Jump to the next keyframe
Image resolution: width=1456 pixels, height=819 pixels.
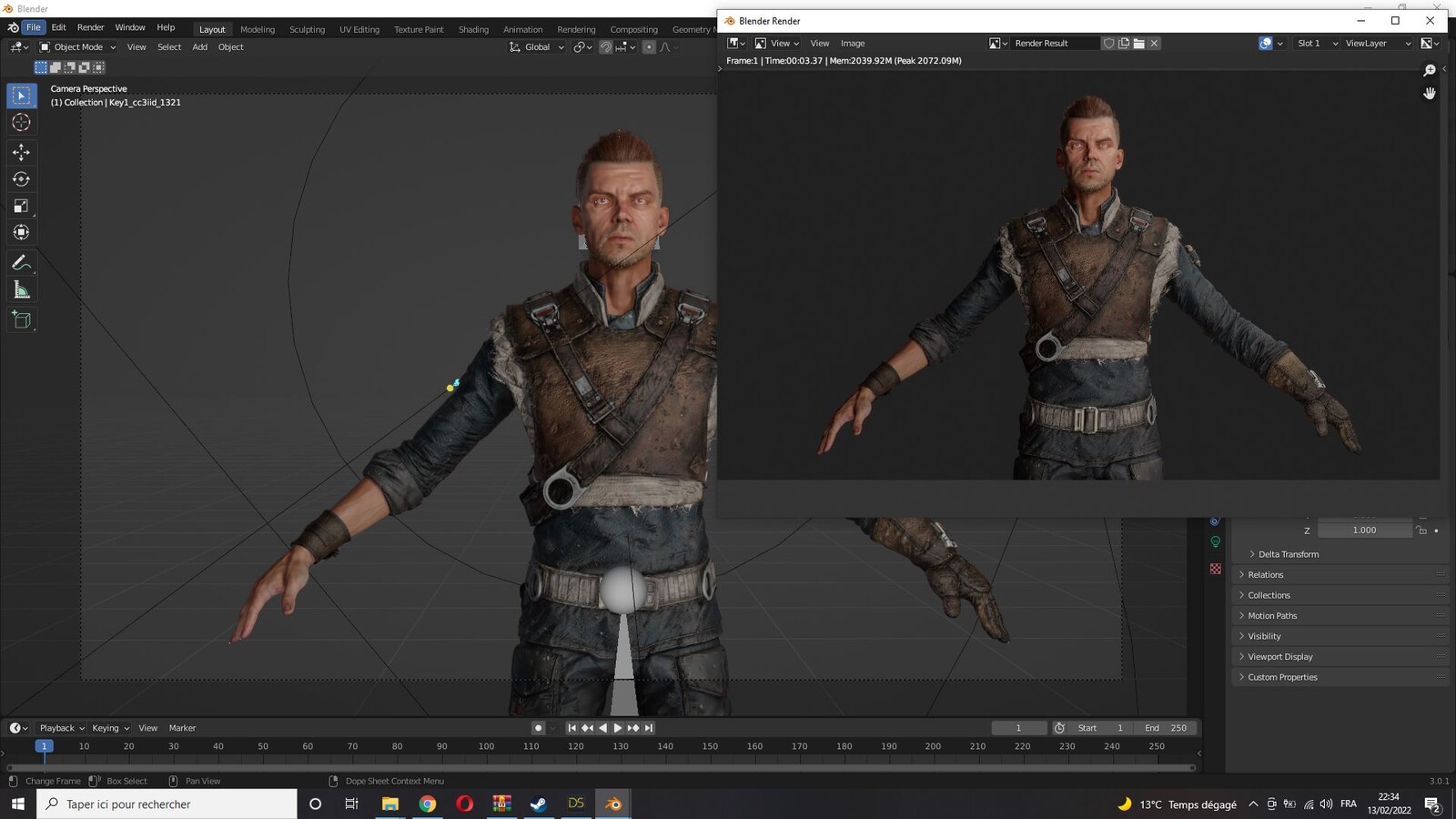pos(633,728)
